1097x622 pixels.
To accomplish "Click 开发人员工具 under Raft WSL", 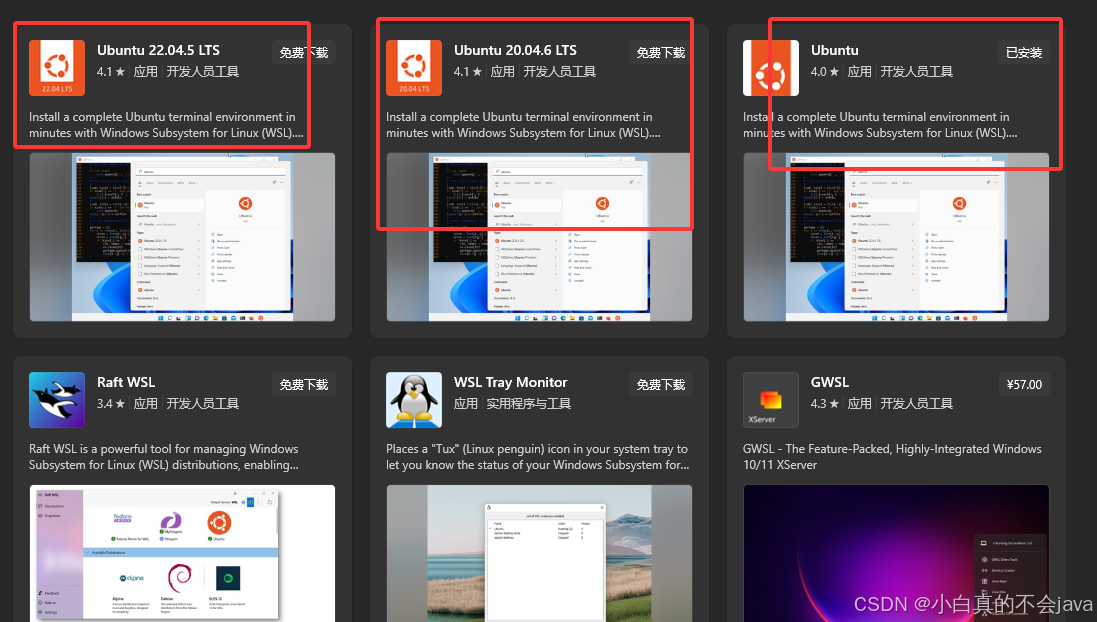I will [x=203, y=404].
